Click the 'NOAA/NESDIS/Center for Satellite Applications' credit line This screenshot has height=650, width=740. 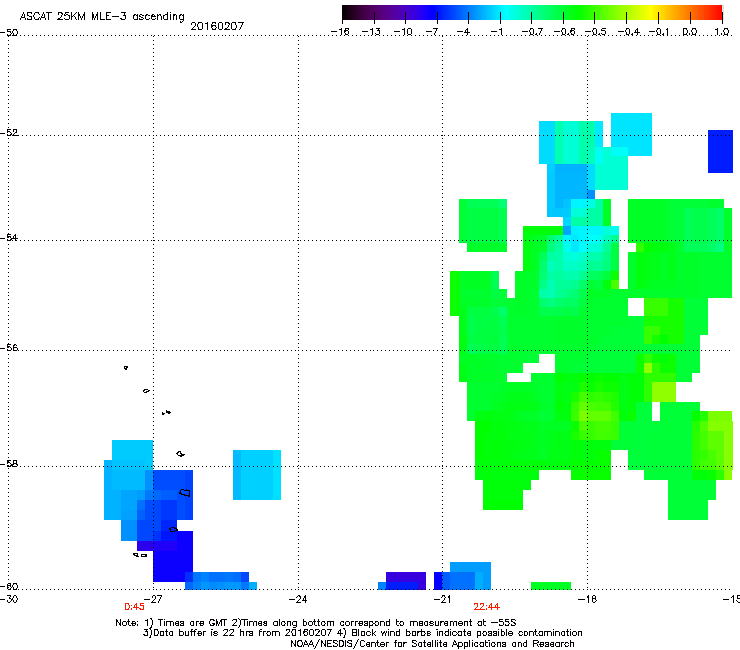pyautogui.click(x=432, y=644)
